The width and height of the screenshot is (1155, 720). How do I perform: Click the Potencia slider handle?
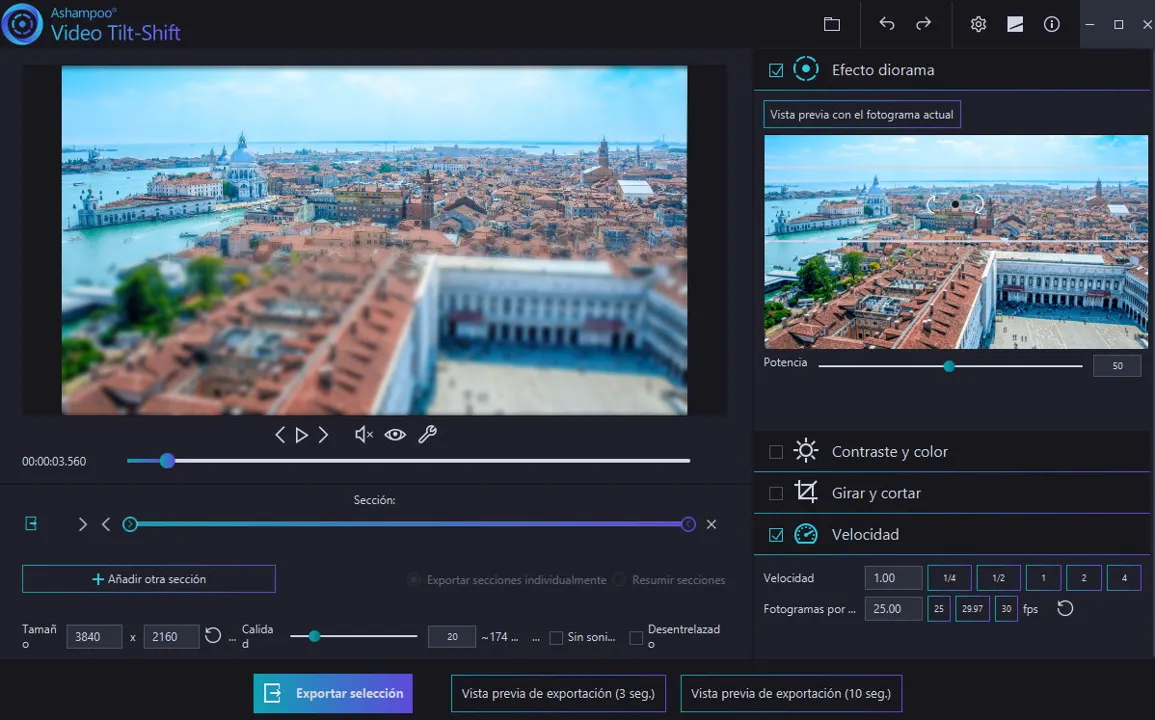click(x=949, y=366)
